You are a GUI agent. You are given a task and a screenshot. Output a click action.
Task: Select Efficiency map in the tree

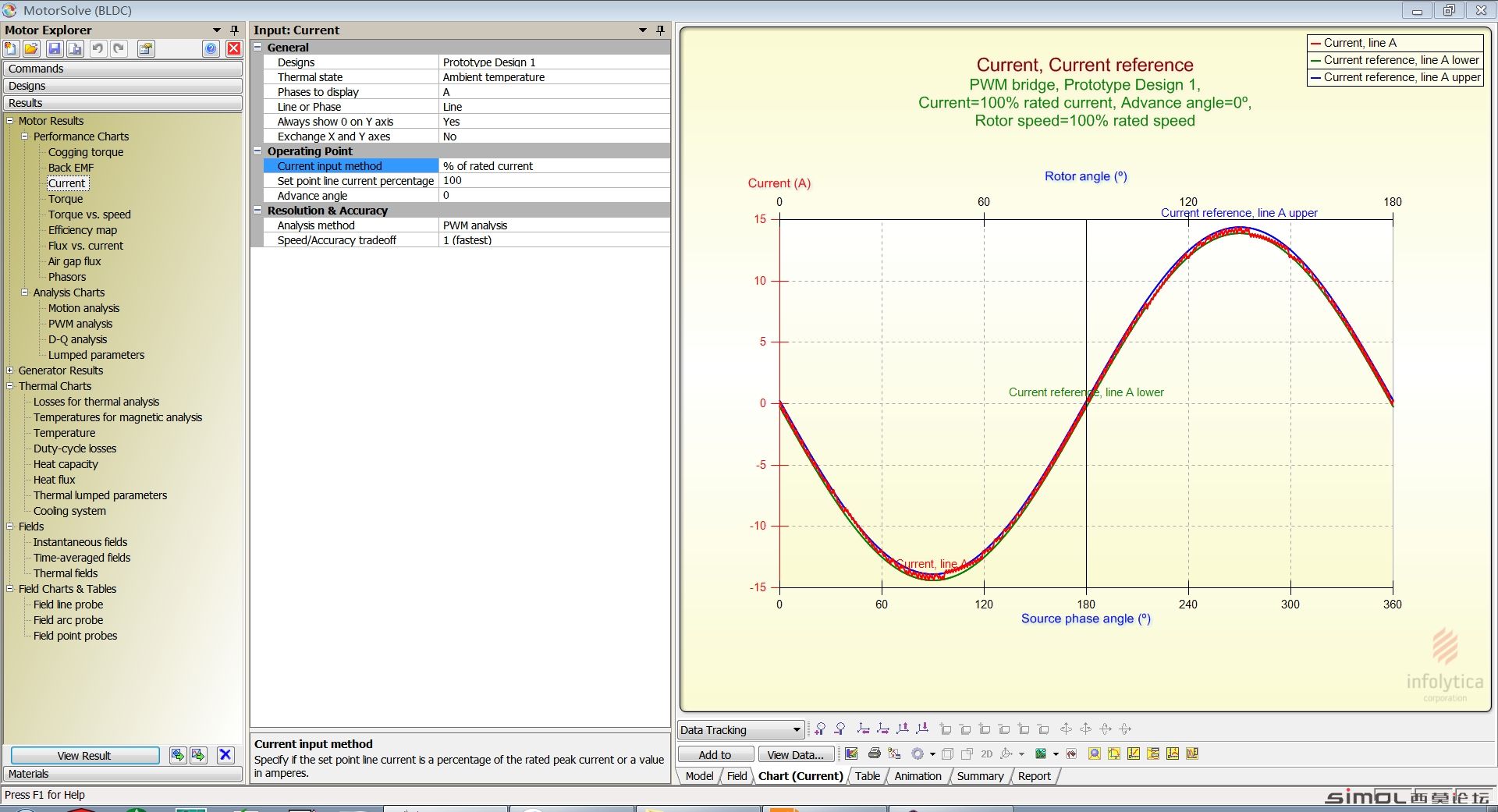point(83,230)
